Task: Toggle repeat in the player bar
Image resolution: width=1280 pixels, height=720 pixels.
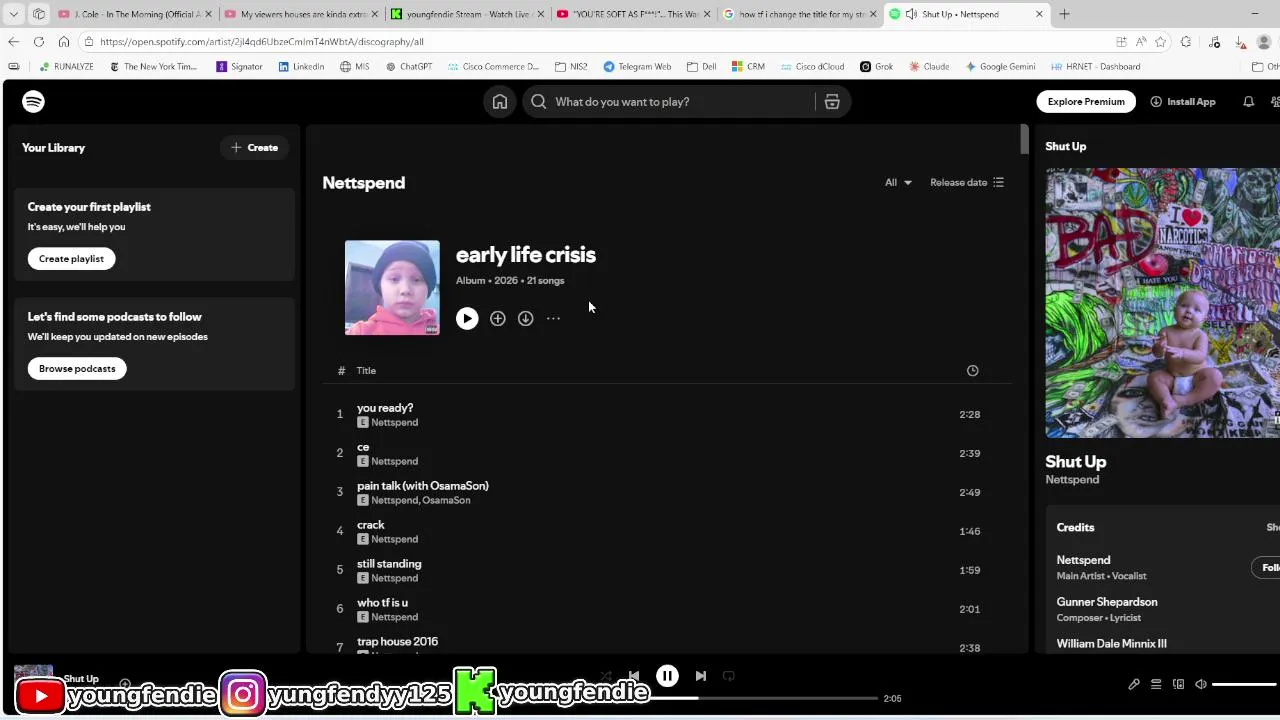Action: coord(729,676)
